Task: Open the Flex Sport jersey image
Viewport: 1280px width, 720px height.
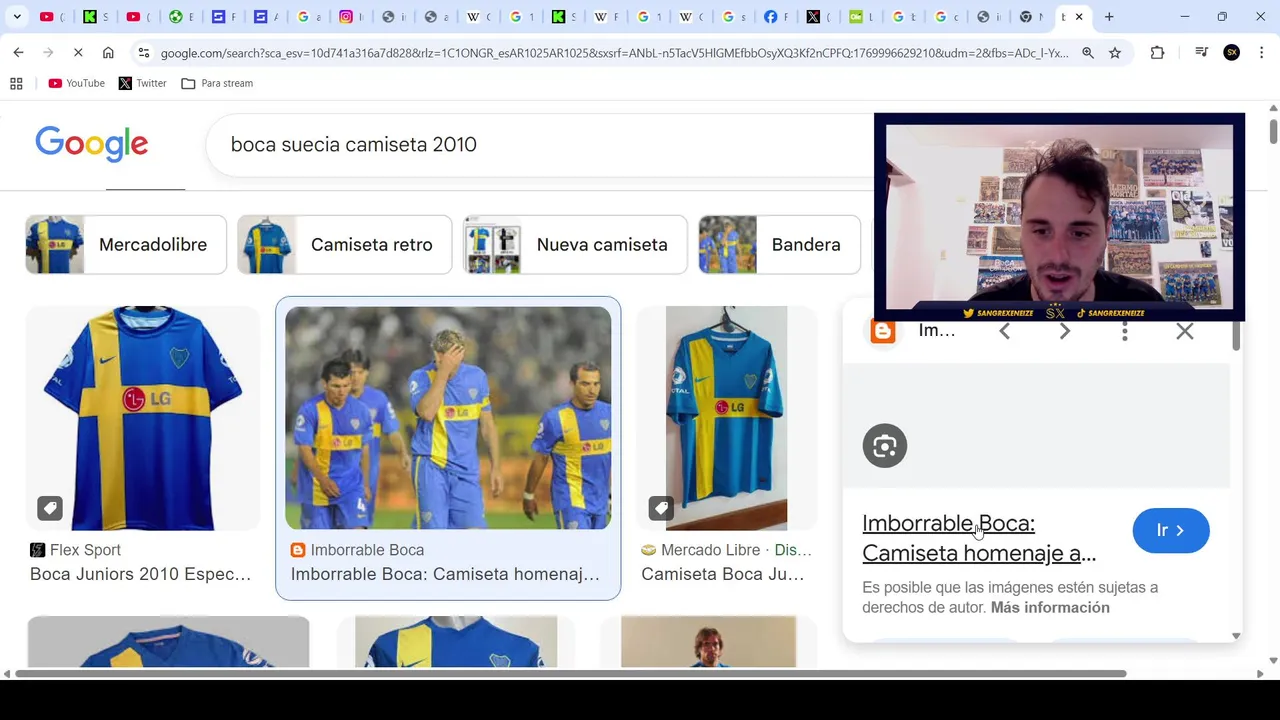Action: 142,418
